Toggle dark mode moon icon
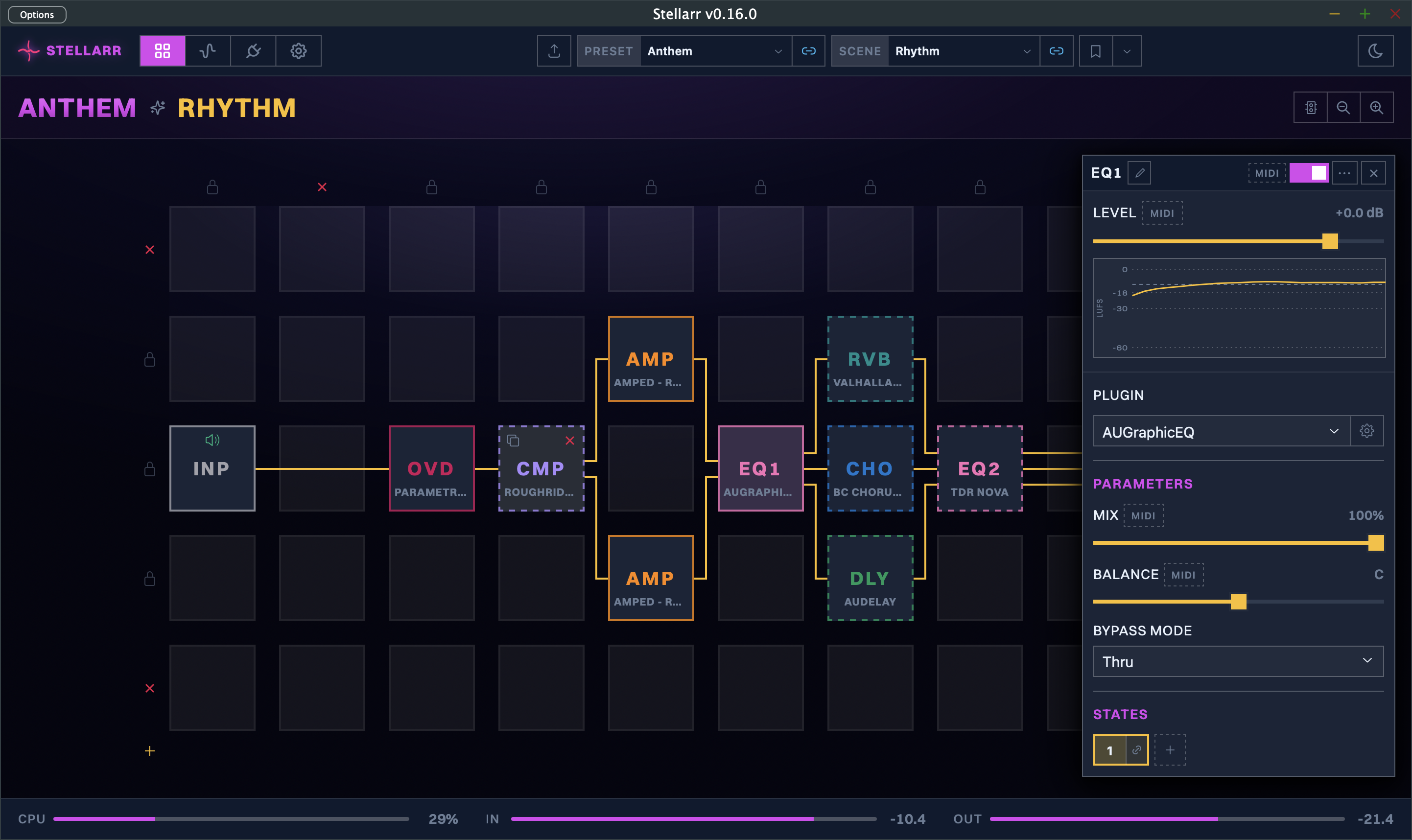 pyautogui.click(x=1375, y=51)
